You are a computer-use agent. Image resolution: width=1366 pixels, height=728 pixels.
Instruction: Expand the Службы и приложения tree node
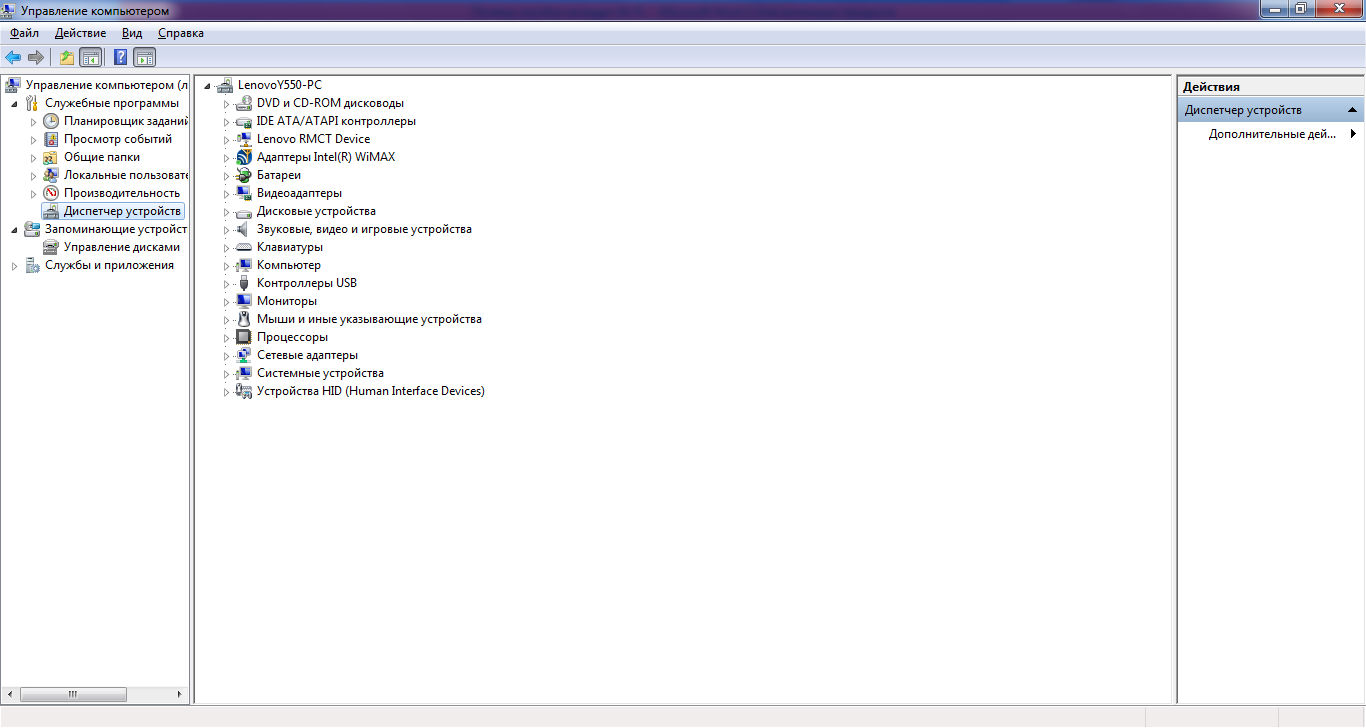click(x=14, y=266)
